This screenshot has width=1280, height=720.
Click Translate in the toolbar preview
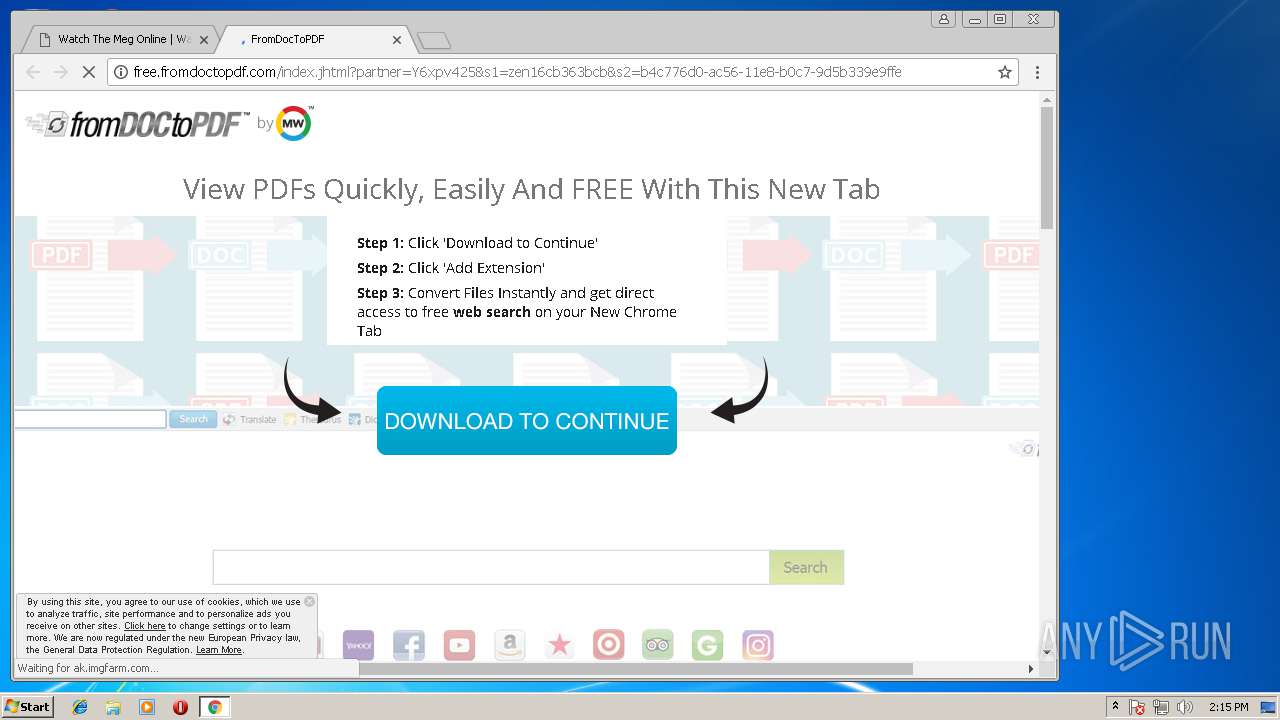click(x=250, y=419)
